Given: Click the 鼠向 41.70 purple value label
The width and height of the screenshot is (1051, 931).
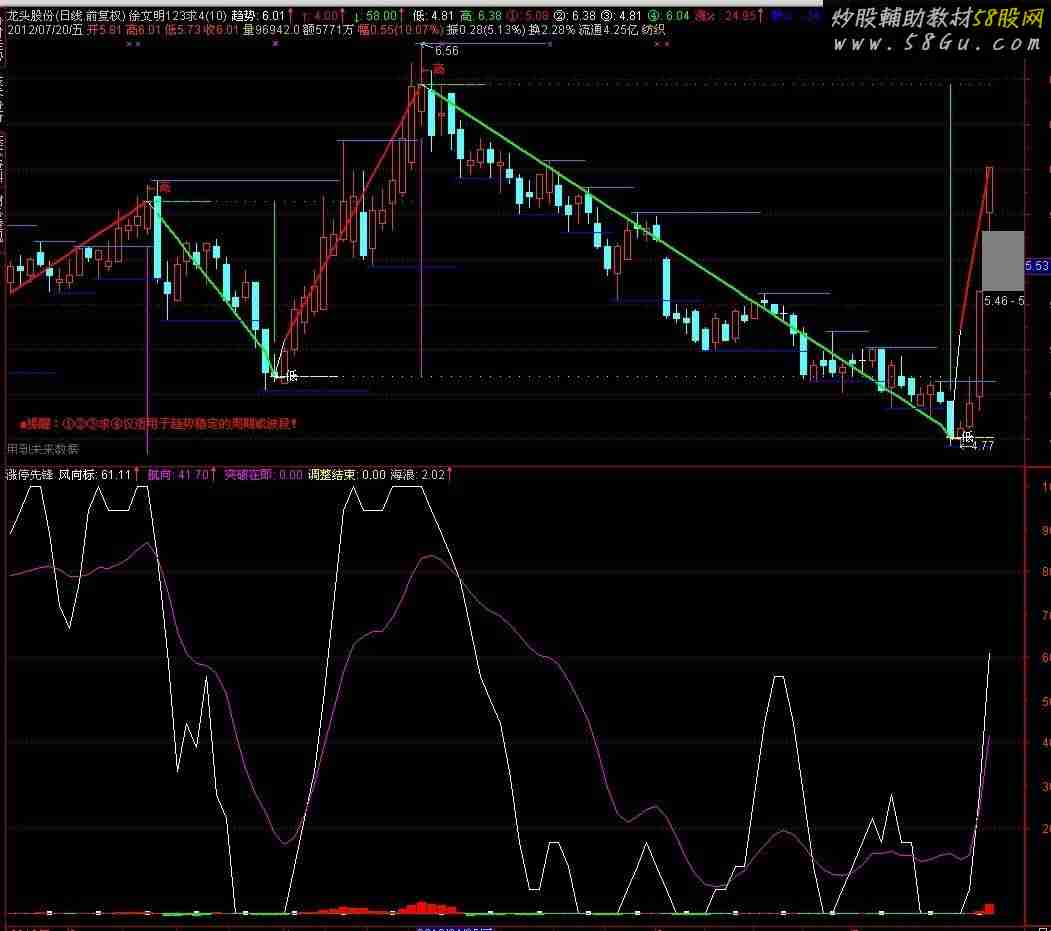Looking at the screenshot, I should pos(177,475).
